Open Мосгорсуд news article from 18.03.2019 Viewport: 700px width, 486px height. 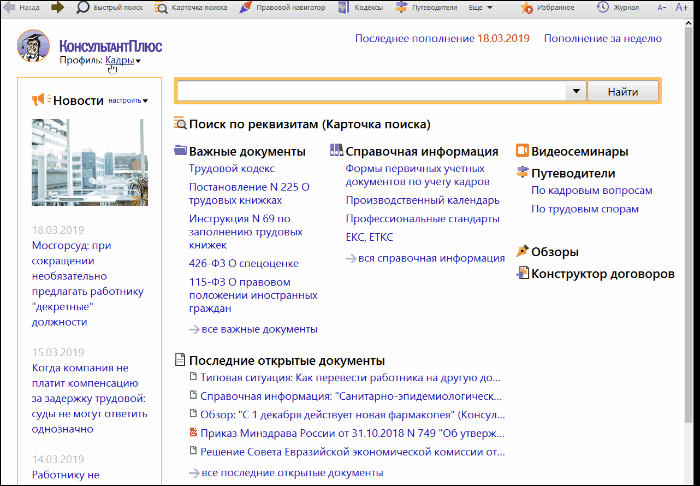(88, 283)
